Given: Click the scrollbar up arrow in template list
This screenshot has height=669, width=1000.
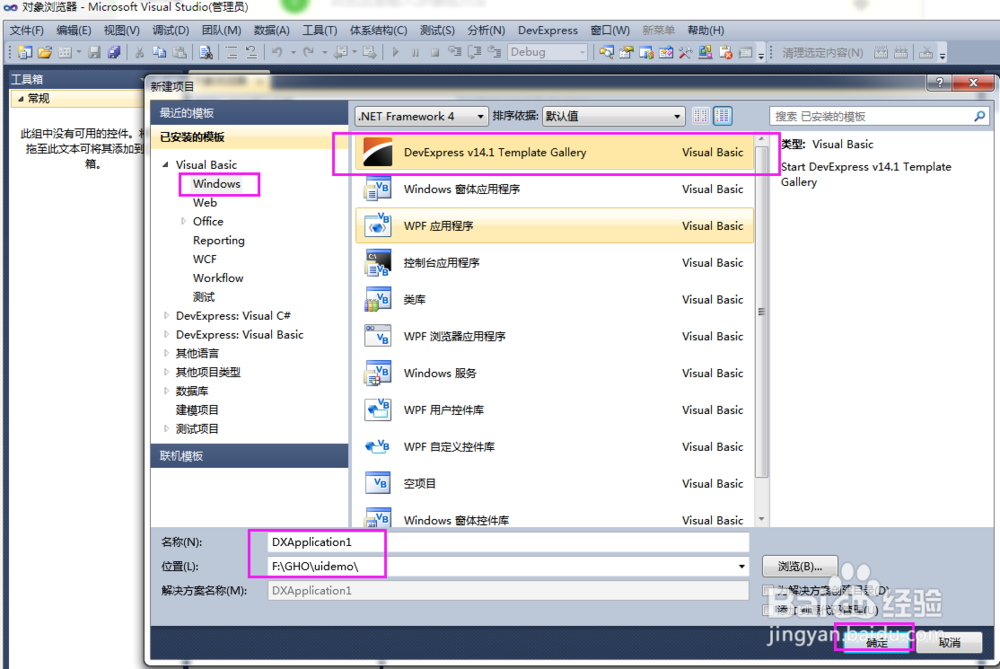Looking at the screenshot, I should point(761,139).
